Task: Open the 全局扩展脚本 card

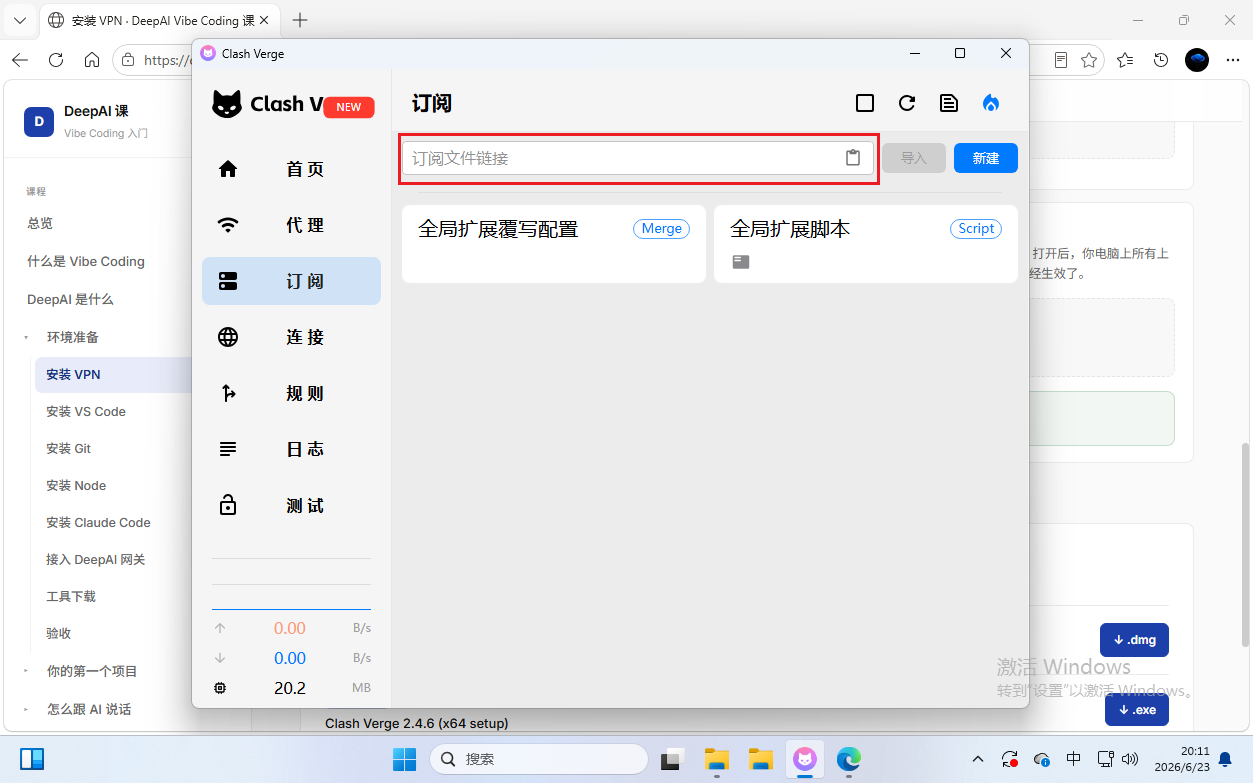Action: click(866, 244)
